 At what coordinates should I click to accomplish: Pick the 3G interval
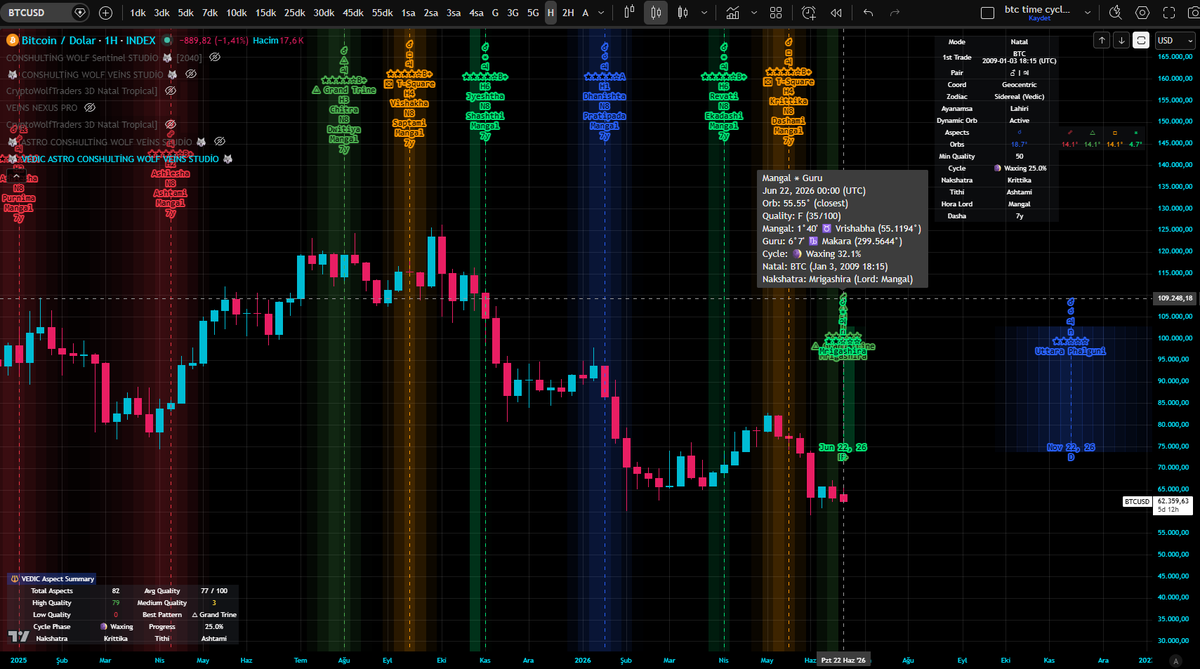pyautogui.click(x=513, y=13)
